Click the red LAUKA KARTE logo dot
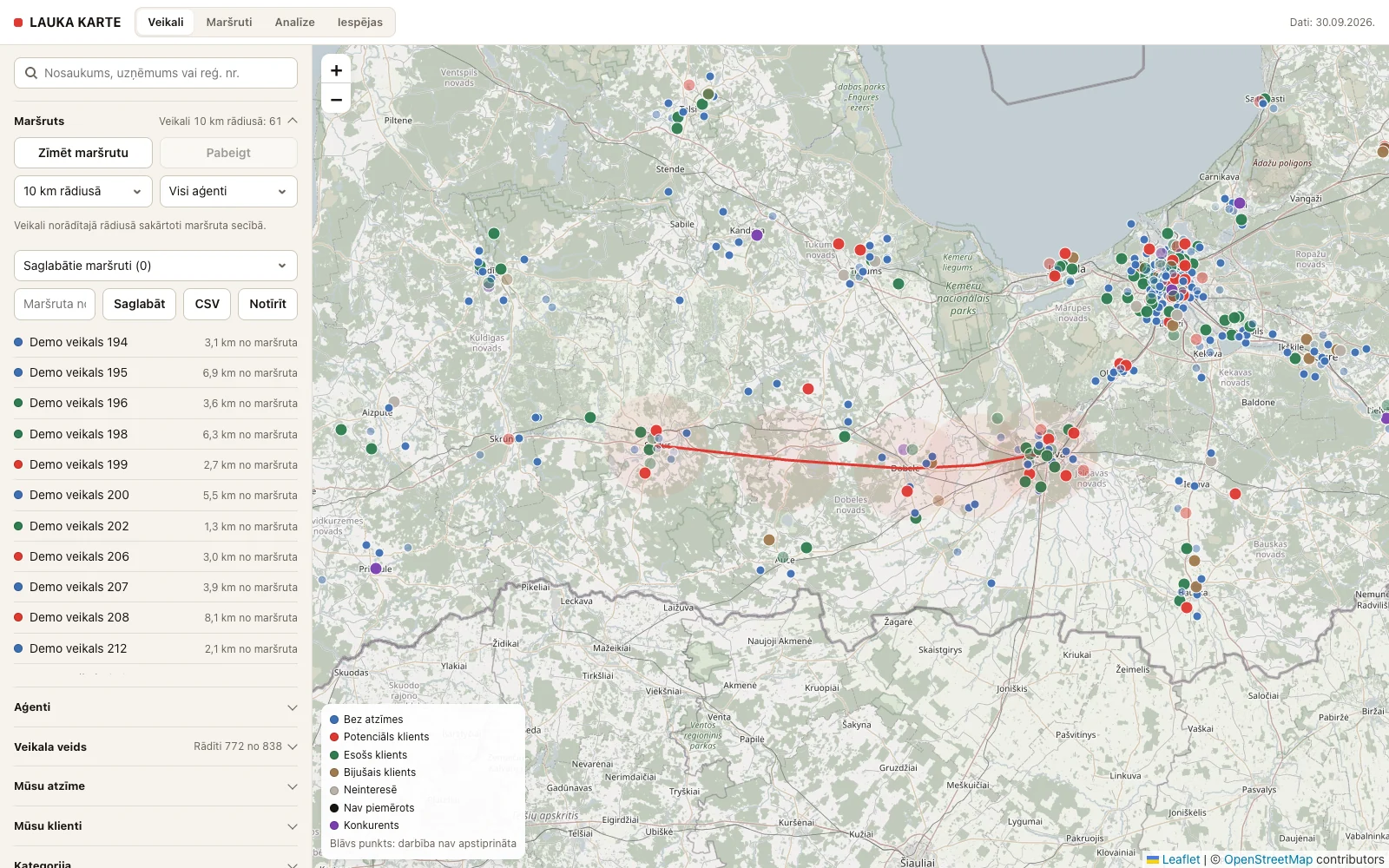Image resolution: width=1389 pixels, height=868 pixels. 18,23
